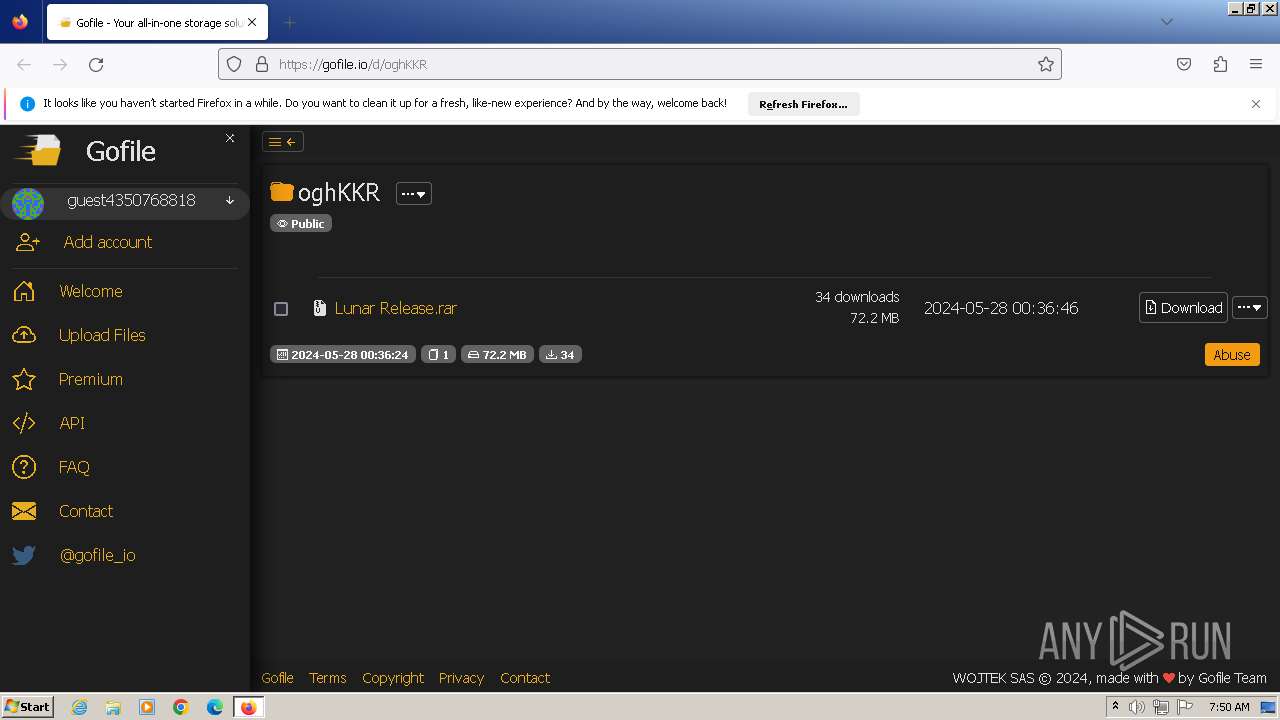
Task: Click the 72.2 MB folder size badge
Action: [497, 355]
